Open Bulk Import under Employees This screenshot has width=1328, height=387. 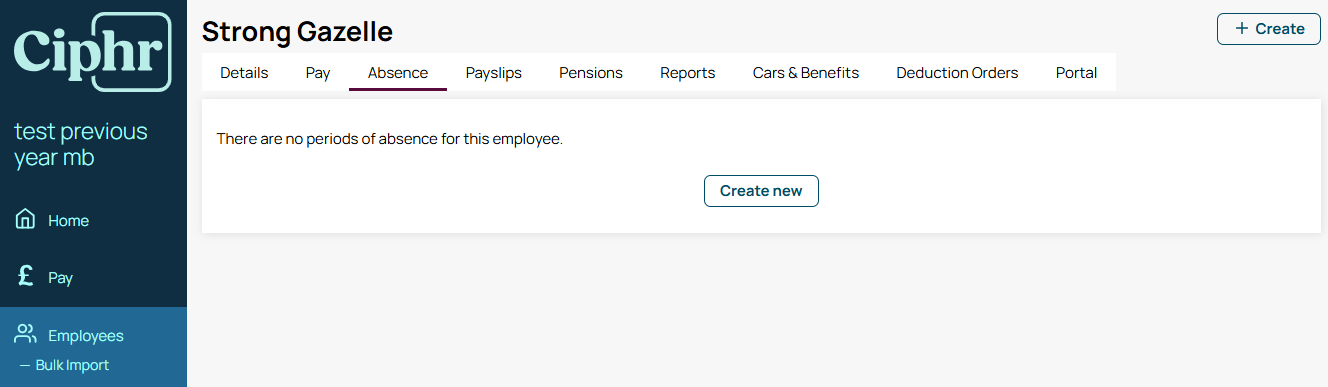click(x=72, y=365)
